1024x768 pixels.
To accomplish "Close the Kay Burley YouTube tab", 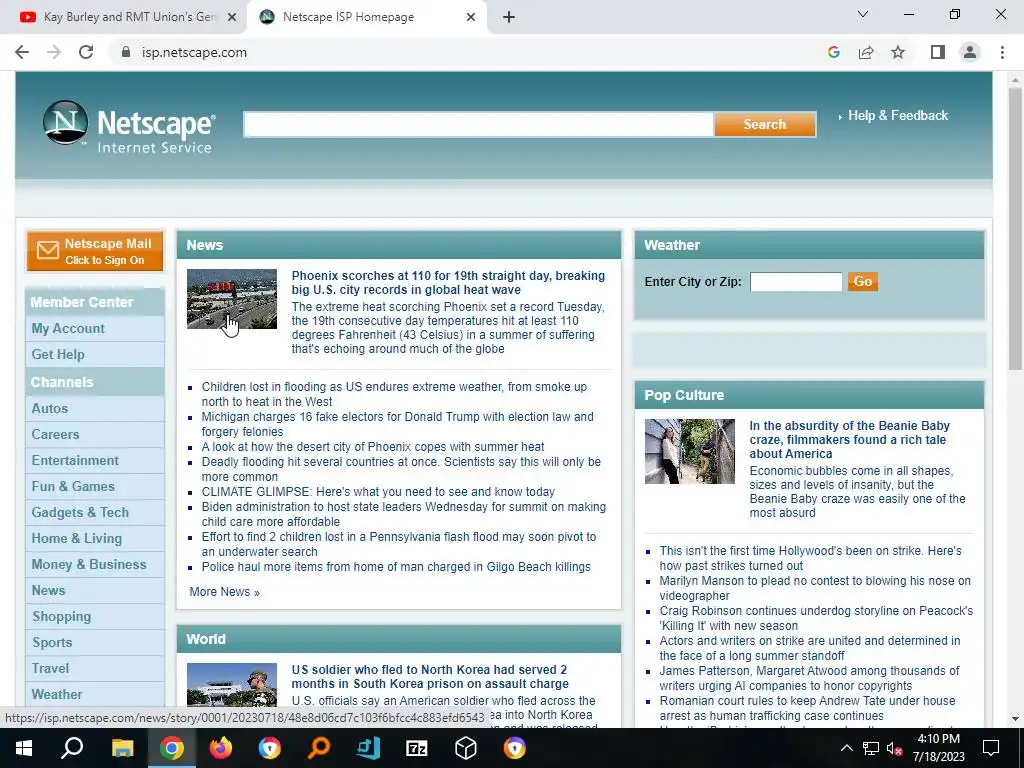I will pos(232,17).
